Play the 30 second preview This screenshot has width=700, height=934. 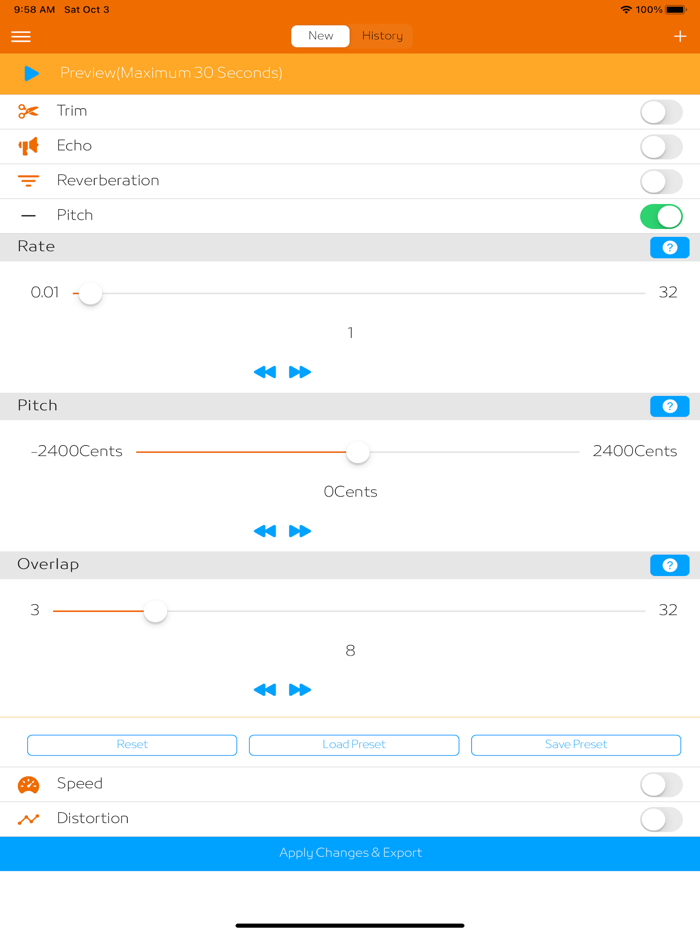point(30,73)
